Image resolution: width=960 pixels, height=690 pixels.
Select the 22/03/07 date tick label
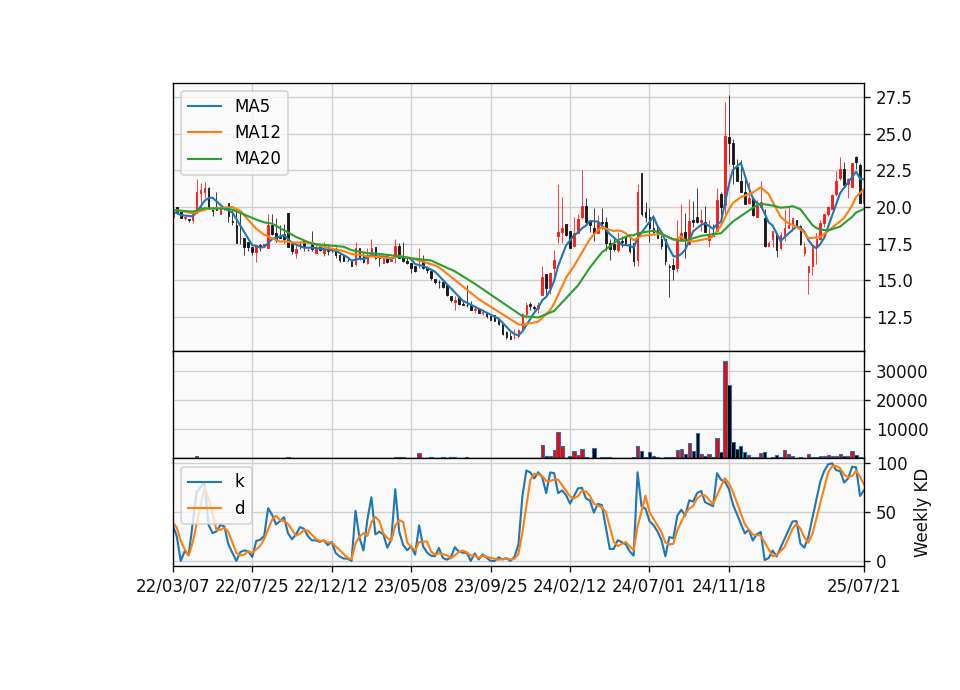pos(173,586)
